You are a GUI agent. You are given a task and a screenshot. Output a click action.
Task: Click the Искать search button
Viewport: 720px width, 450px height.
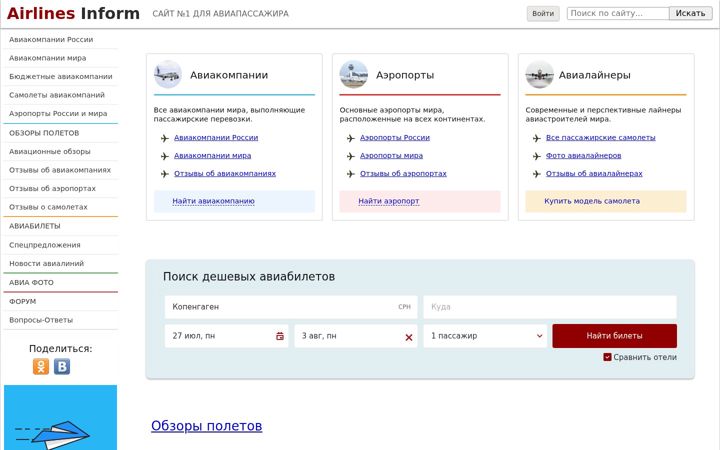coord(690,13)
